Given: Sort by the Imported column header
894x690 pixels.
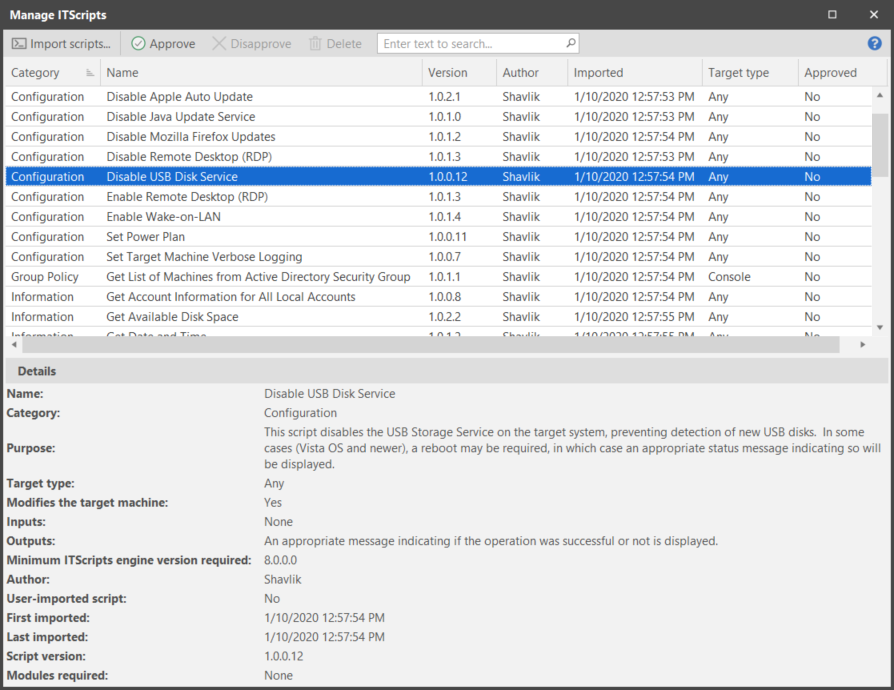Looking at the screenshot, I should [635, 72].
